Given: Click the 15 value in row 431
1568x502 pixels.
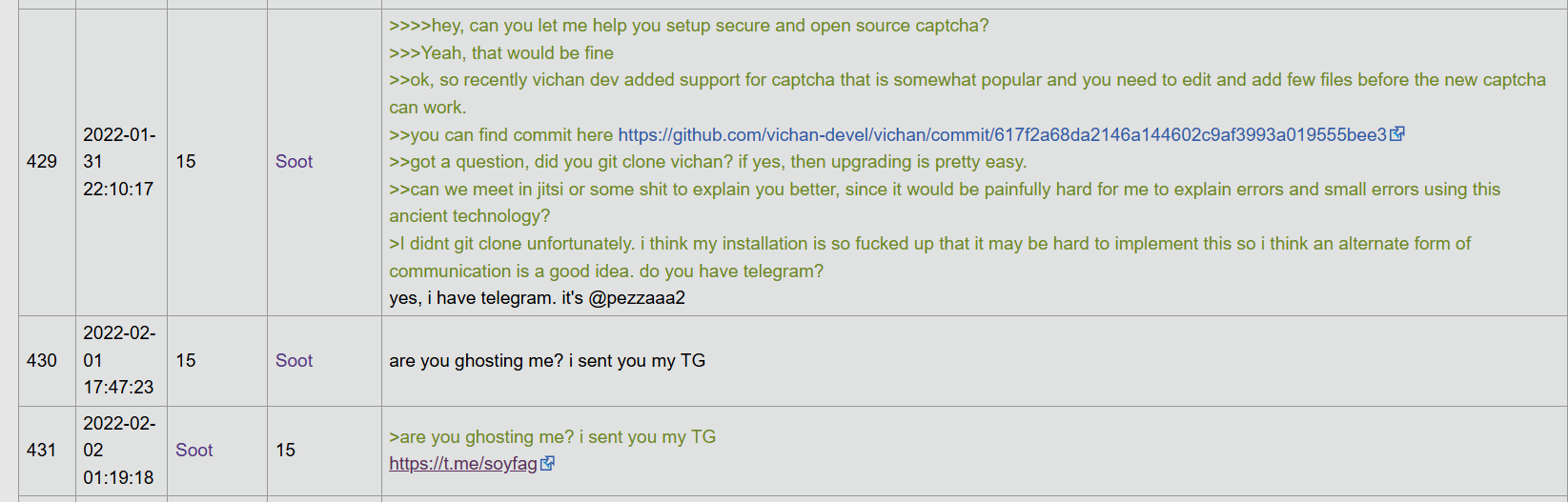Looking at the screenshot, I should pos(286,451).
